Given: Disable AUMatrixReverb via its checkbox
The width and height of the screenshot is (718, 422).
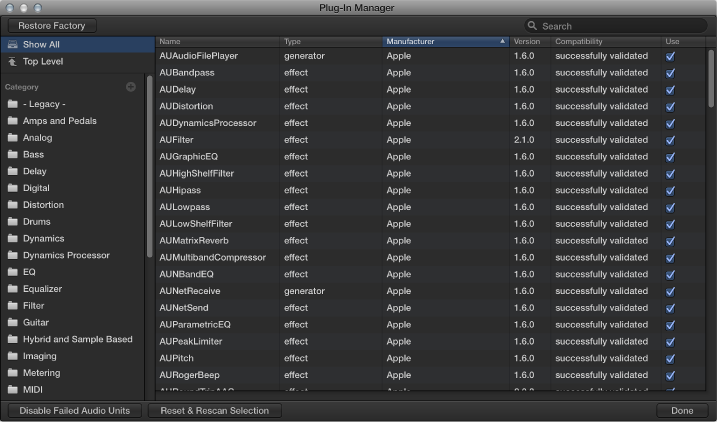Looking at the screenshot, I should (670, 241).
